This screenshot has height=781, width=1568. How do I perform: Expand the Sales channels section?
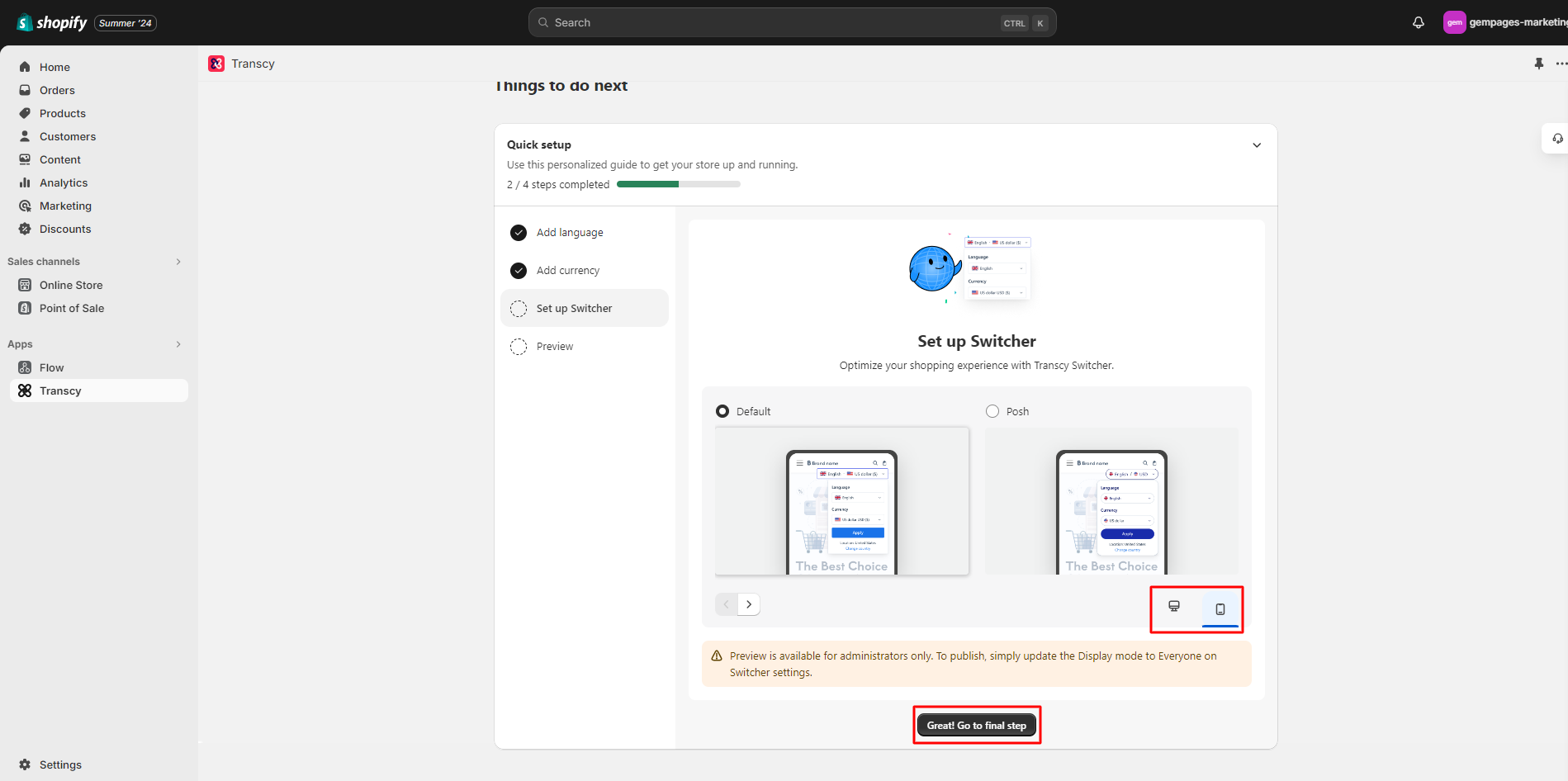[178, 262]
